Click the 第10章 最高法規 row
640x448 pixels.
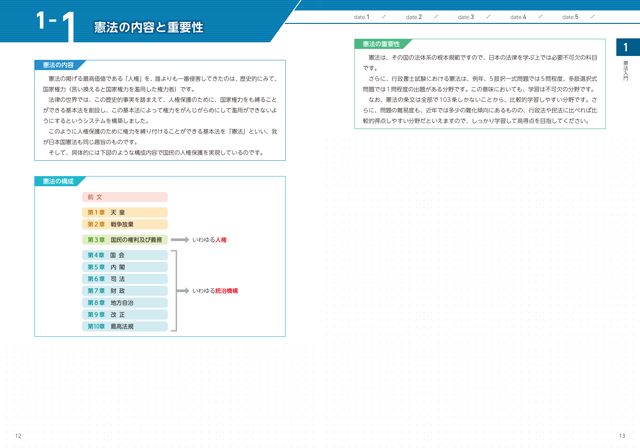pyautogui.click(x=125, y=326)
